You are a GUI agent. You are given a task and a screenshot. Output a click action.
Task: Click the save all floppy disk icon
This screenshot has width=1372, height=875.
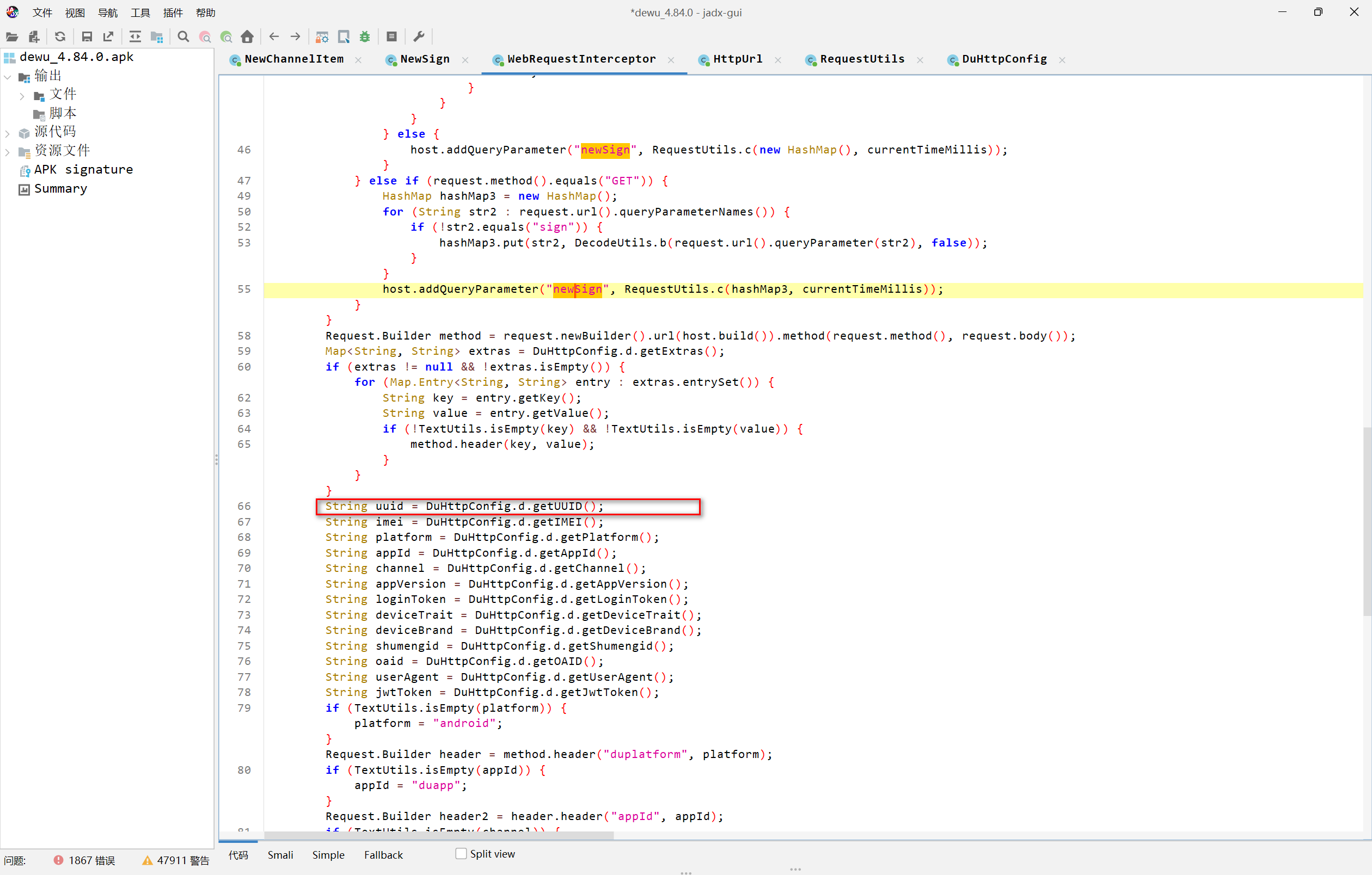coord(87,37)
